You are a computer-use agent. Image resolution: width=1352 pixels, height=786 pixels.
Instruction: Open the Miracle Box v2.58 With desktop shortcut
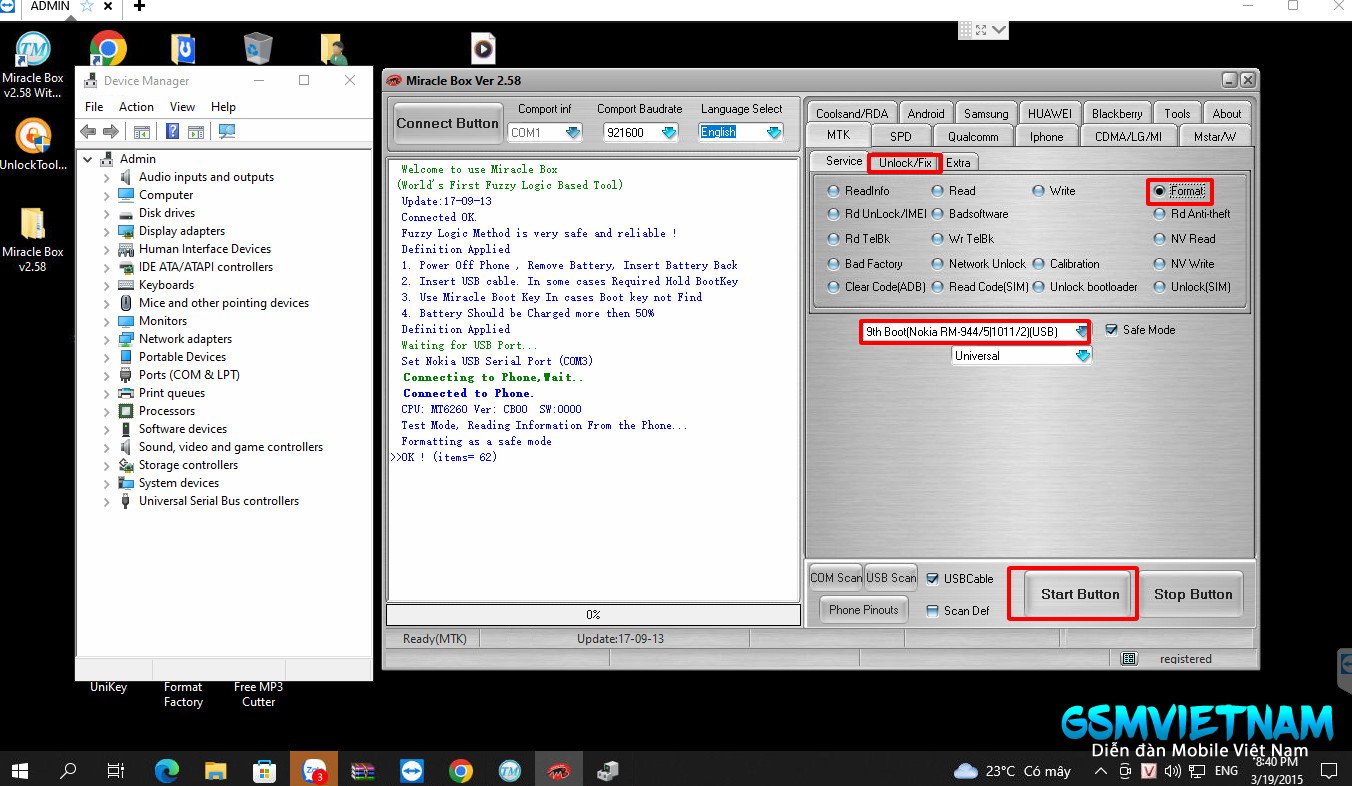point(33,65)
